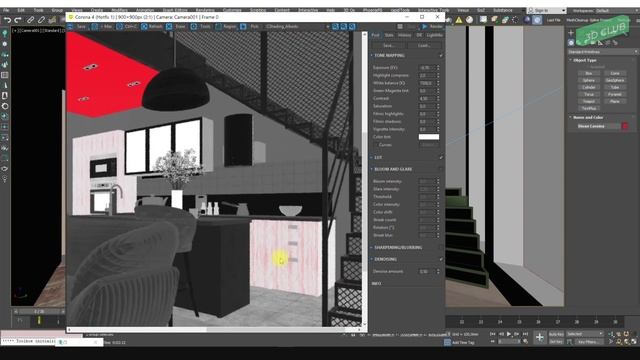Image resolution: width=640 pixels, height=360 pixels.
Task: Toggle the Sharpening/Blurring section checkbox
Action: tap(441, 247)
